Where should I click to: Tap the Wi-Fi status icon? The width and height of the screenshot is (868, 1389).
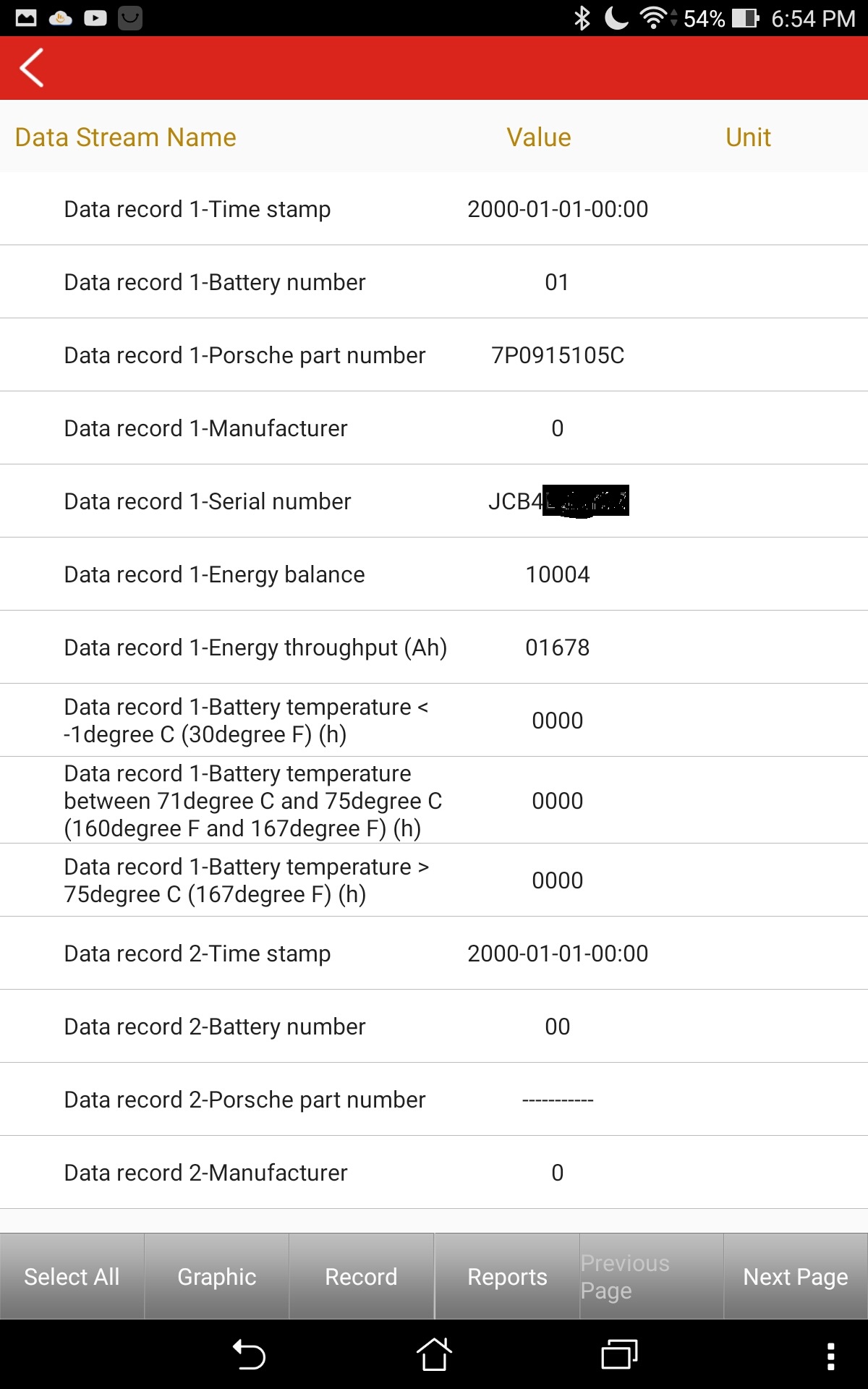[x=653, y=18]
